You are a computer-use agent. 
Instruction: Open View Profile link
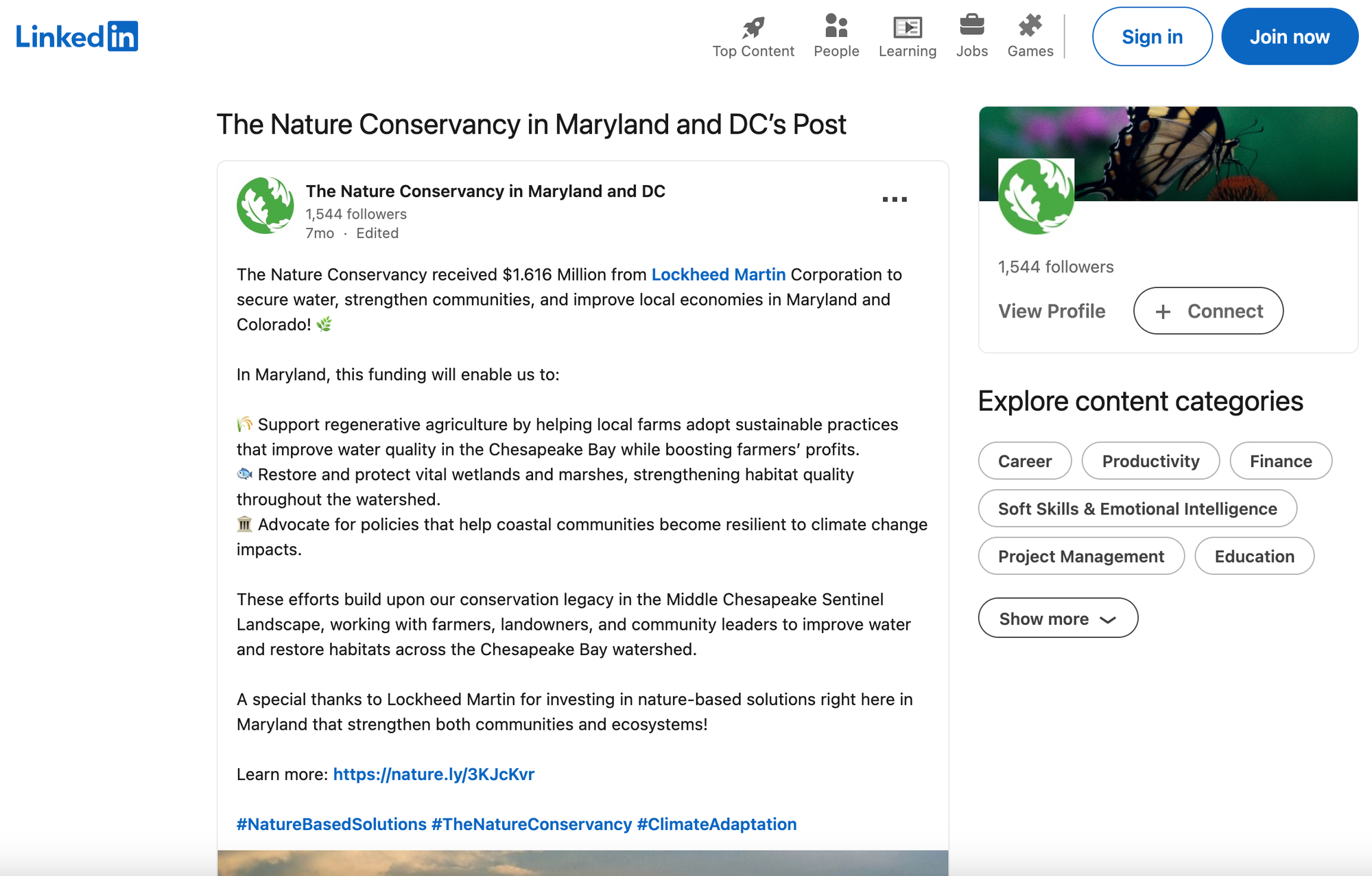1052,311
